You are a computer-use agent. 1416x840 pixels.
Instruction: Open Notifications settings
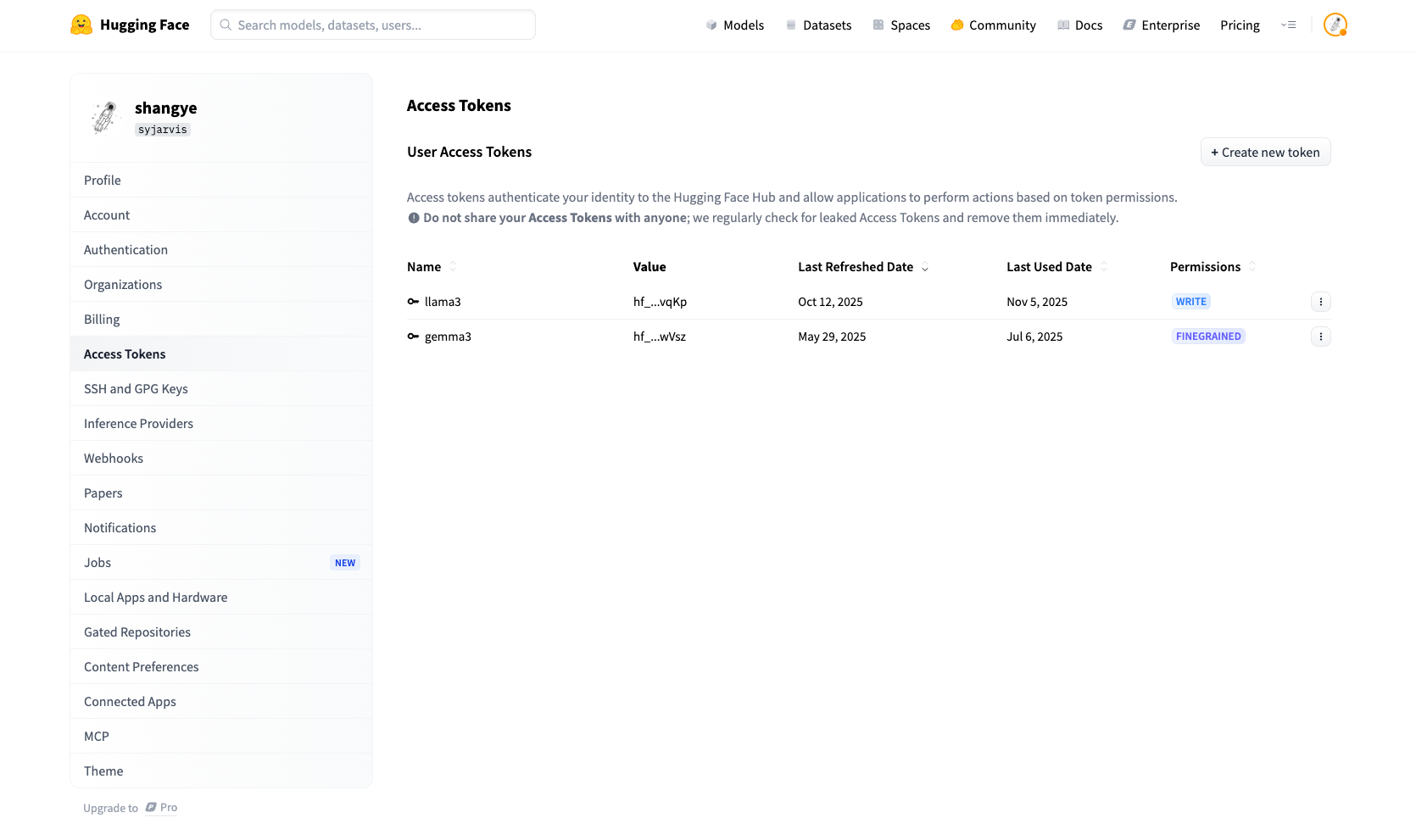pyautogui.click(x=221, y=528)
